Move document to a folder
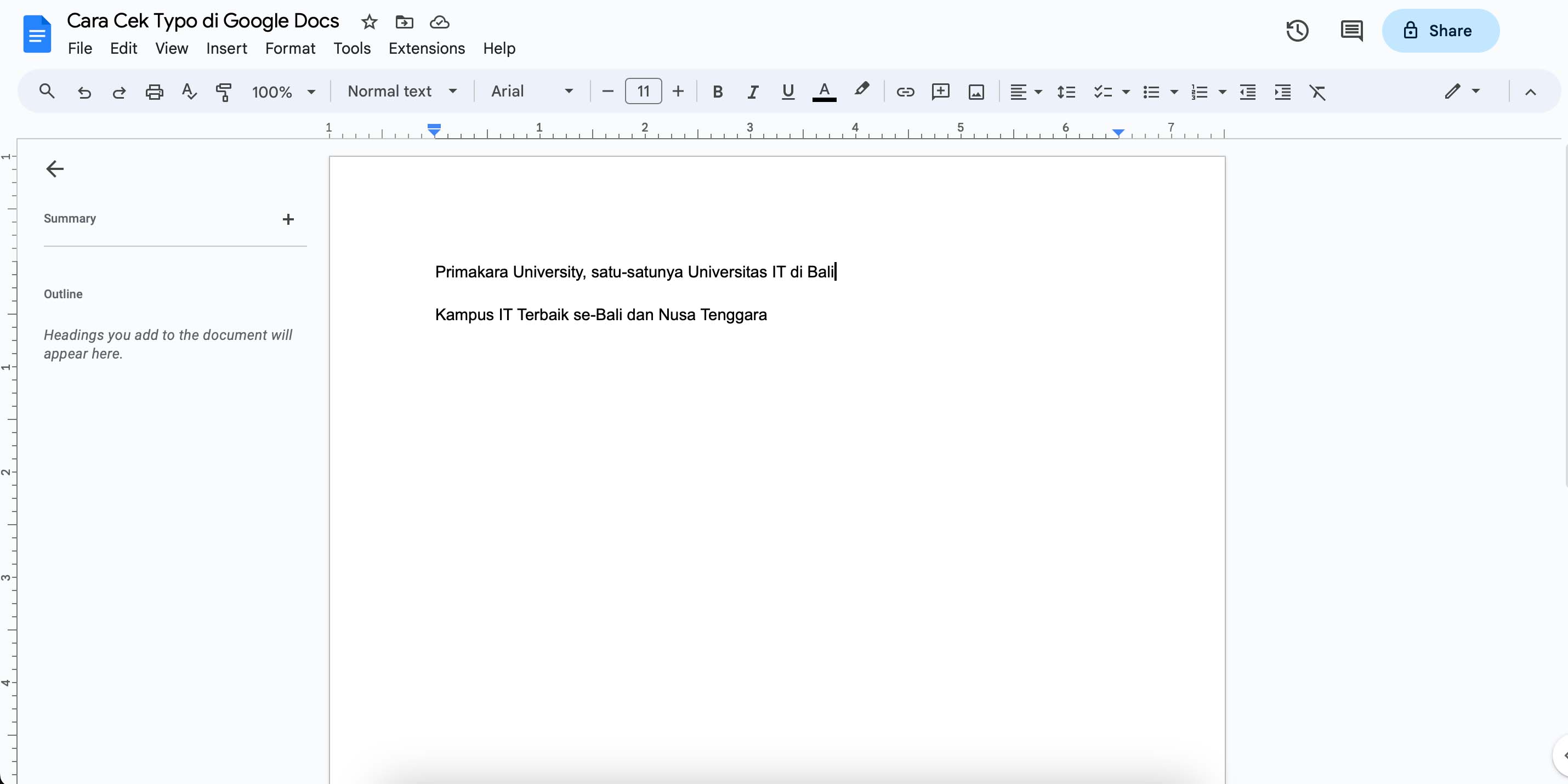Screen dimensions: 1568x784 (404, 22)
